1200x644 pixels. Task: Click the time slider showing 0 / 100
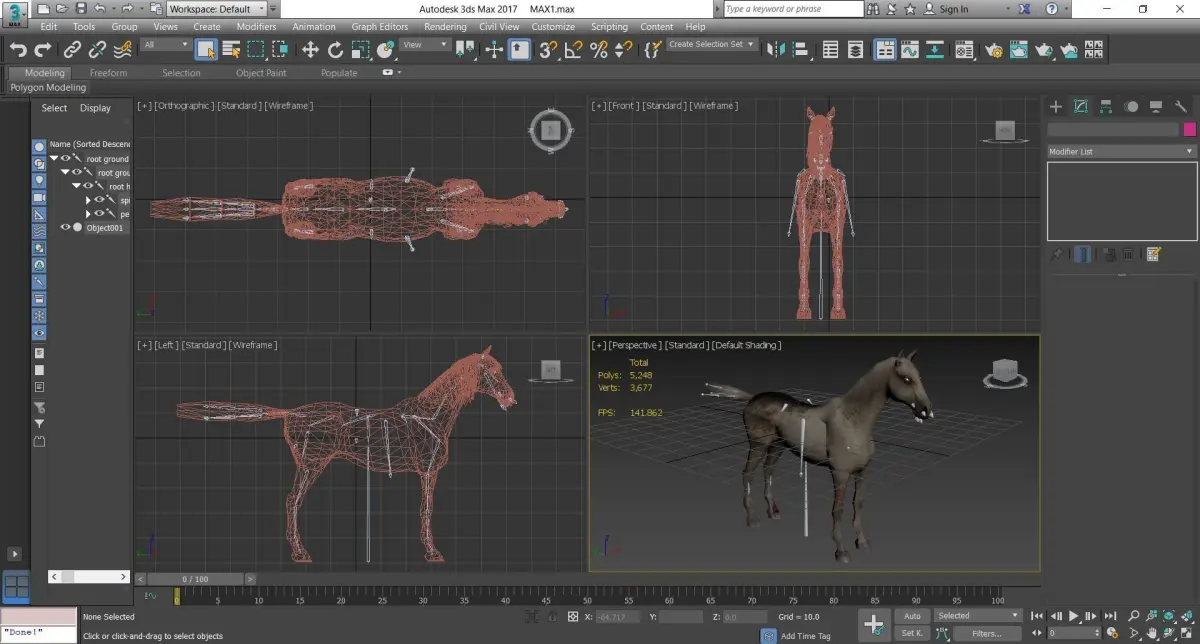click(195, 579)
